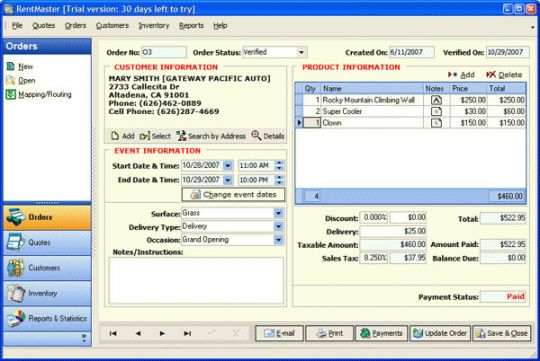Open notes for Super Cooler row
540x361 pixels.
436,112
